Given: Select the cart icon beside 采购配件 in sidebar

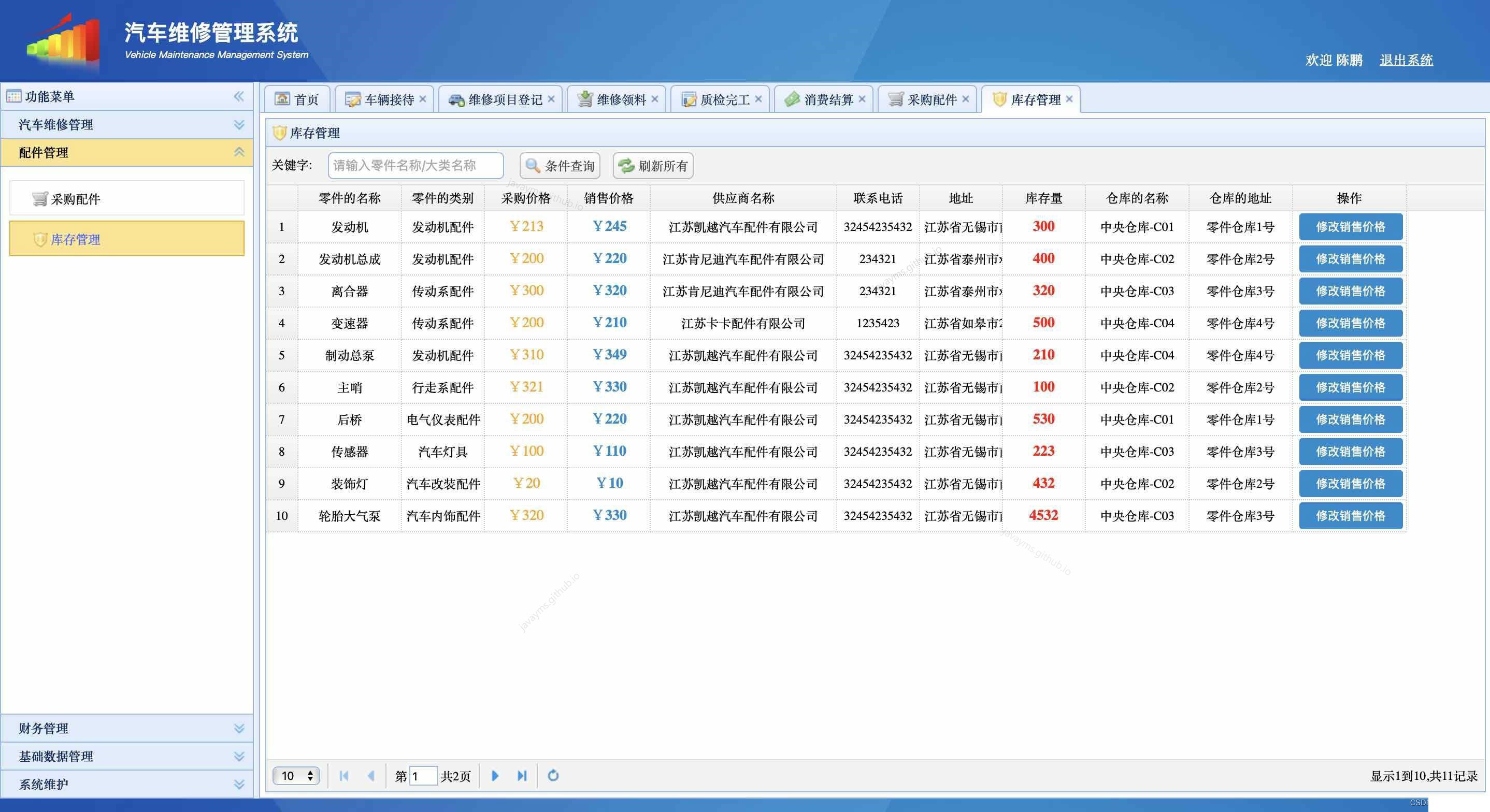Looking at the screenshot, I should [x=39, y=198].
